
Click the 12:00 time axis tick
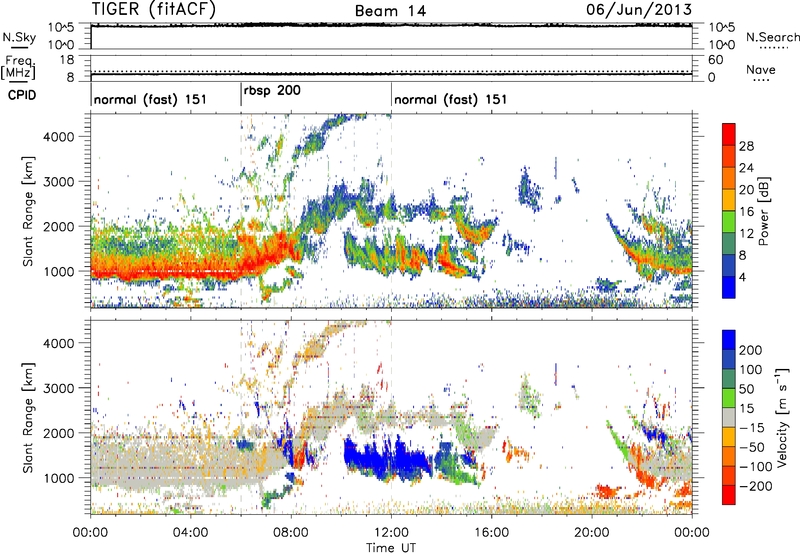coord(391,533)
